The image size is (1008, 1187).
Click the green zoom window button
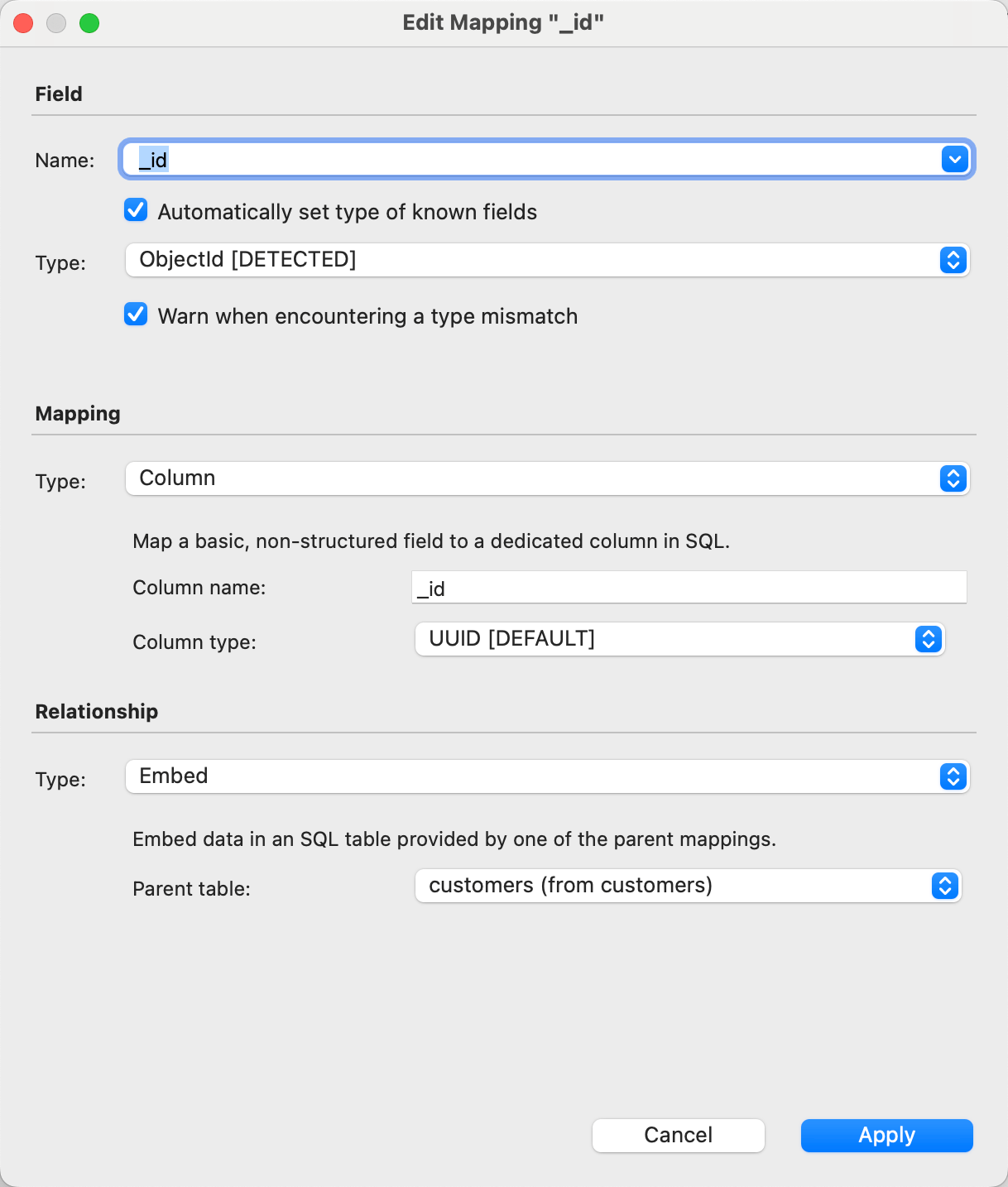click(x=89, y=23)
